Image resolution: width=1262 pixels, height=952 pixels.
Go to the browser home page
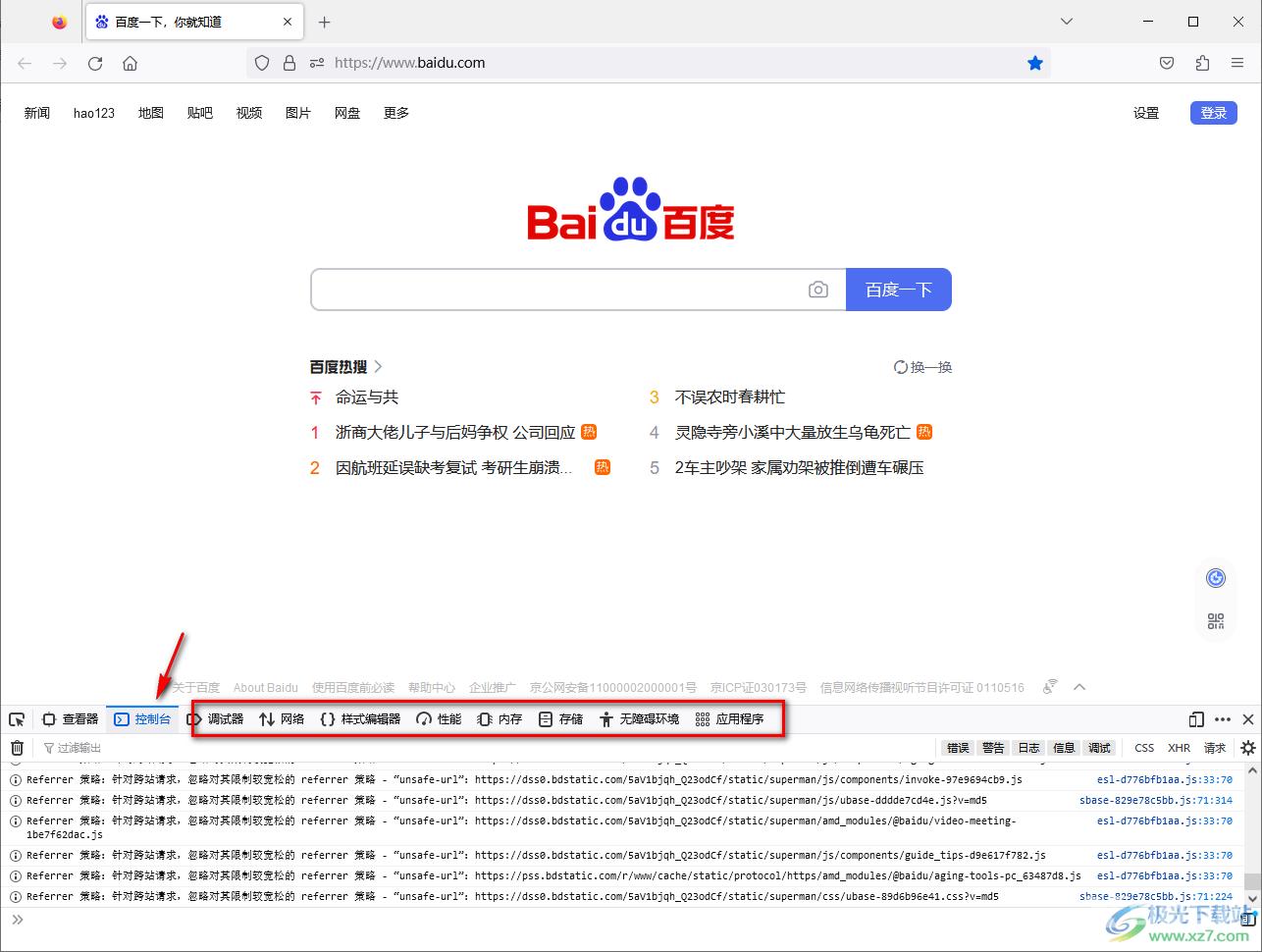pyautogui.click(x=130, y=63)
